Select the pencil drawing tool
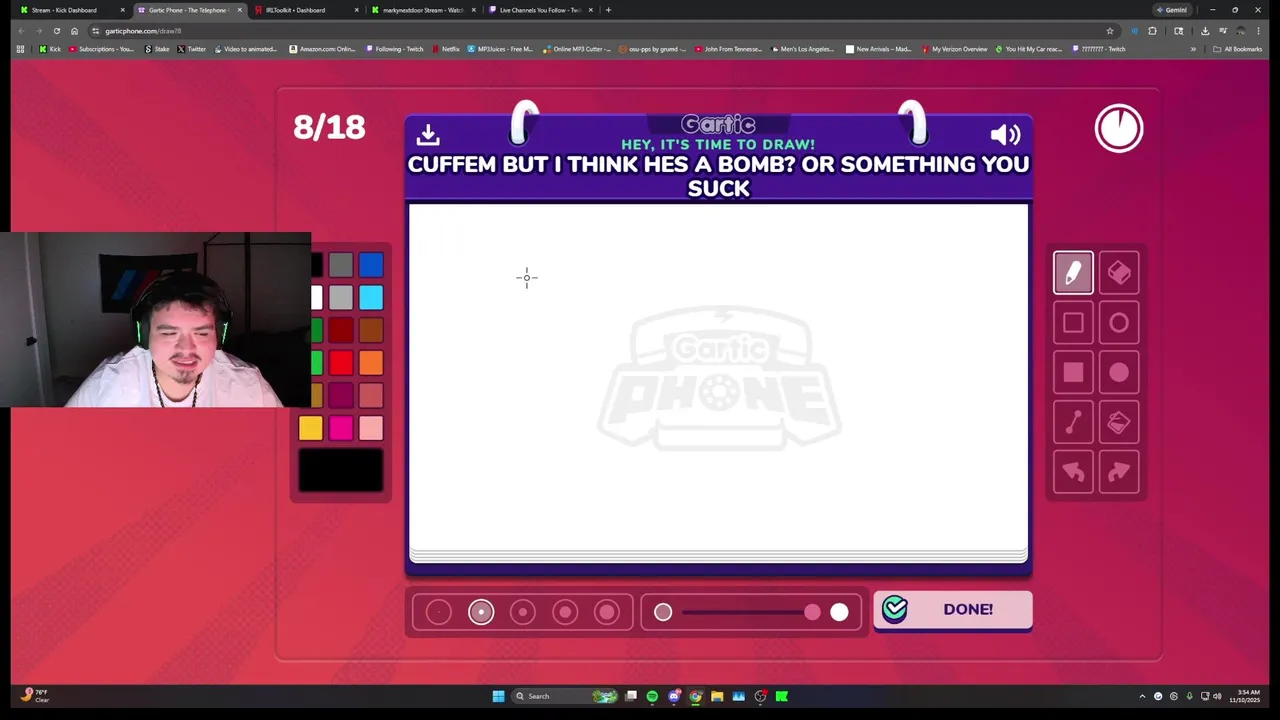The width and height of the screenshot is (1280, 720). coord(1073,273)
